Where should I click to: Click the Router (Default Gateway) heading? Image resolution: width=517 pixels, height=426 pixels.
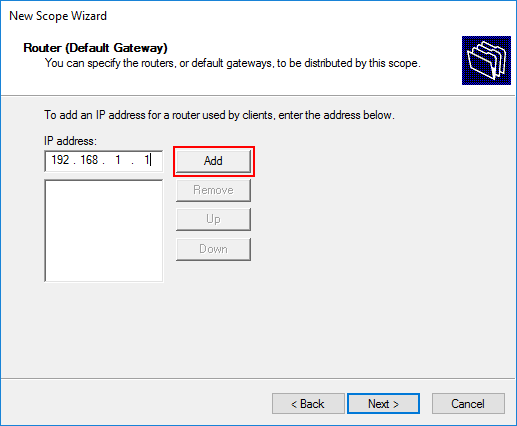(x=95, y=48)
